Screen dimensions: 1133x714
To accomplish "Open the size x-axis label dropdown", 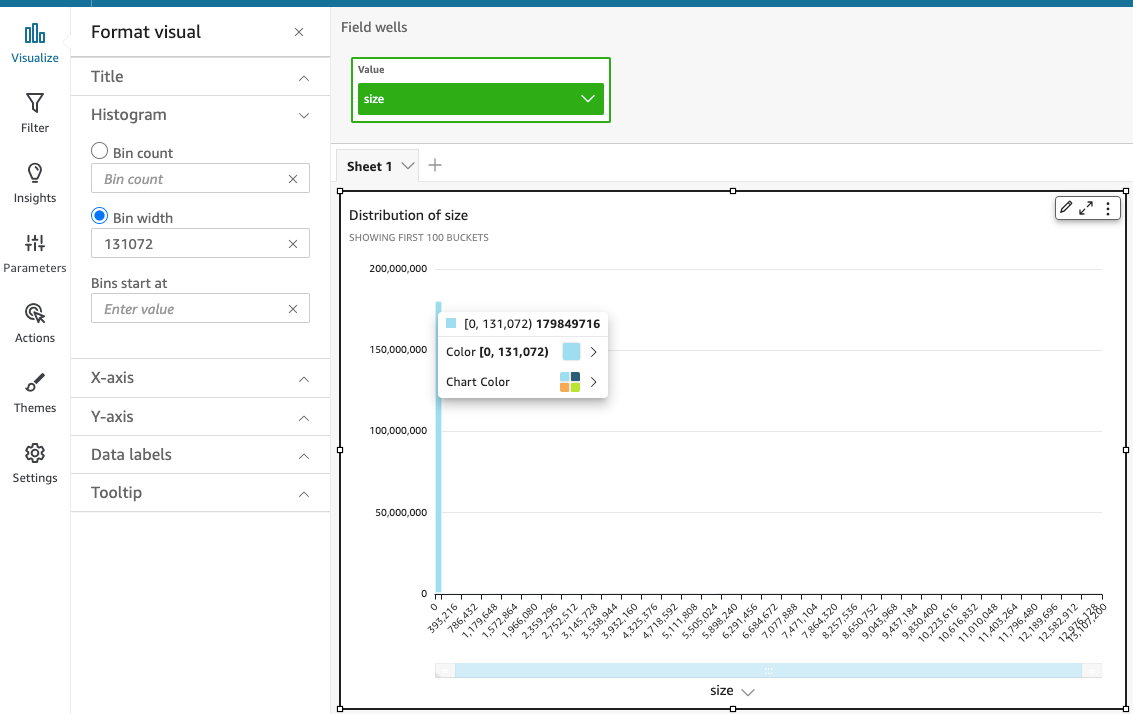I will [x=749, y=692].
